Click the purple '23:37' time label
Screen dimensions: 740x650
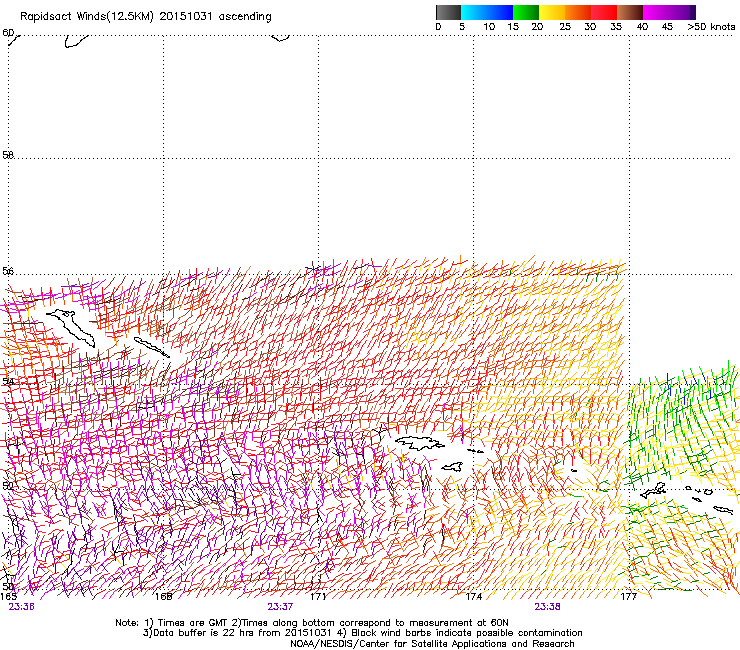click(x=280, y=607)
